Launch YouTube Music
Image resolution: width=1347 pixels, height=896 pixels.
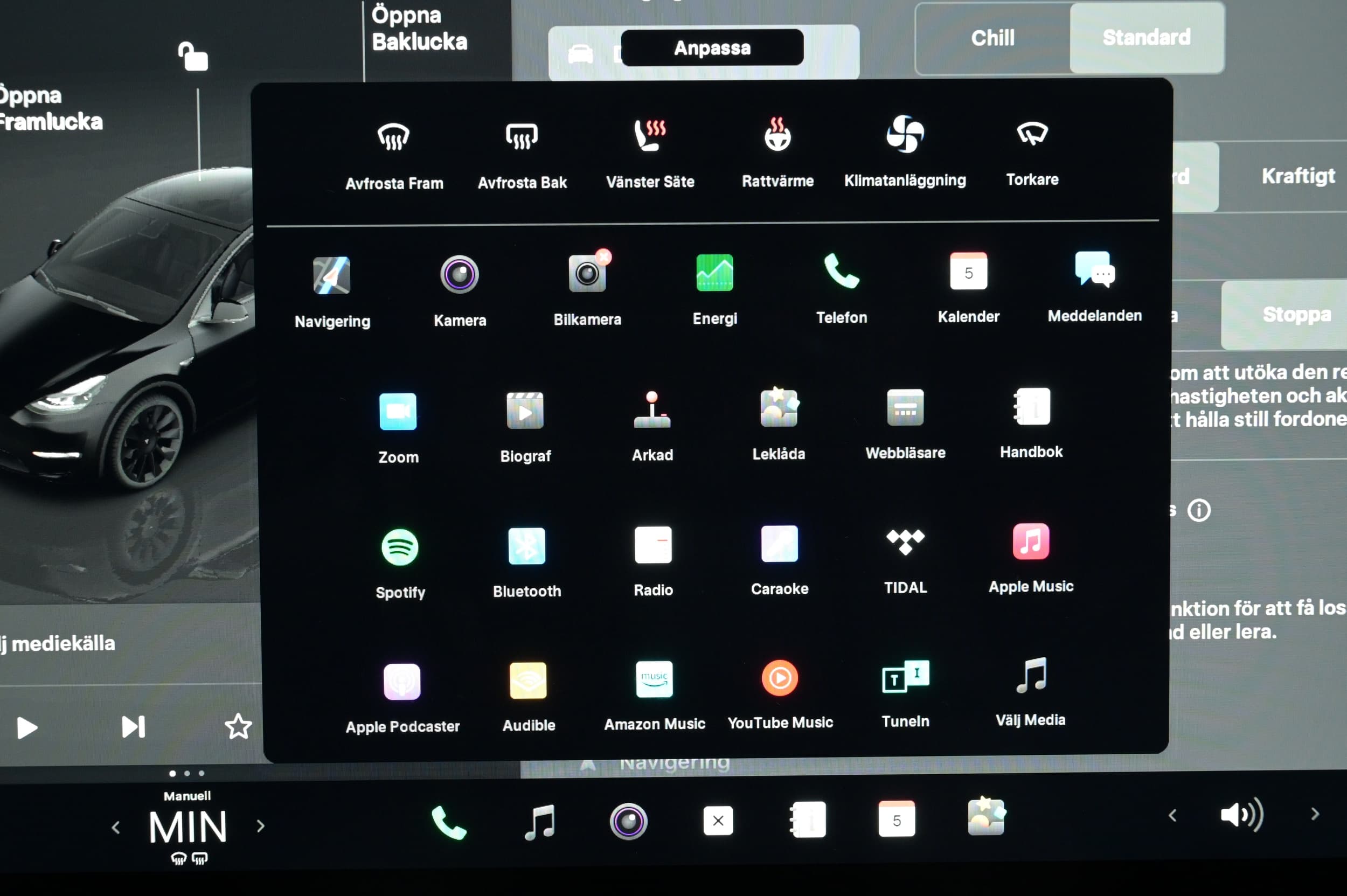tap(780, 696)
